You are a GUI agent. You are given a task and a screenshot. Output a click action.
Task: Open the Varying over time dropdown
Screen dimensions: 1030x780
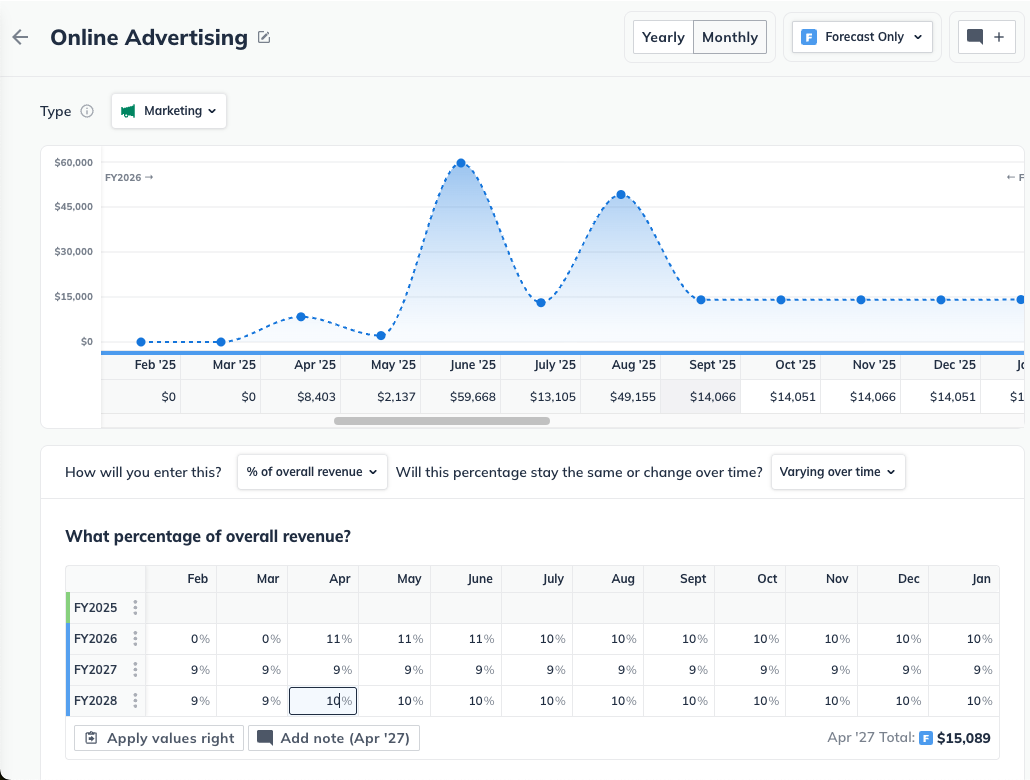tap(838, 471)
